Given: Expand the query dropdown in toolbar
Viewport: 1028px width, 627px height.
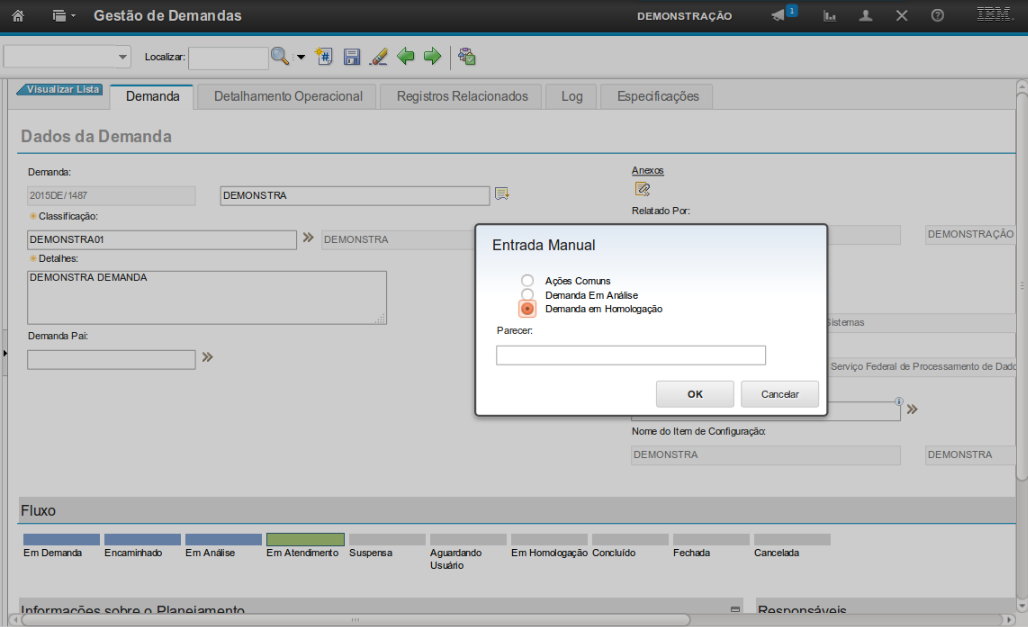Looking at the screenshot, I should pos(123,57).
